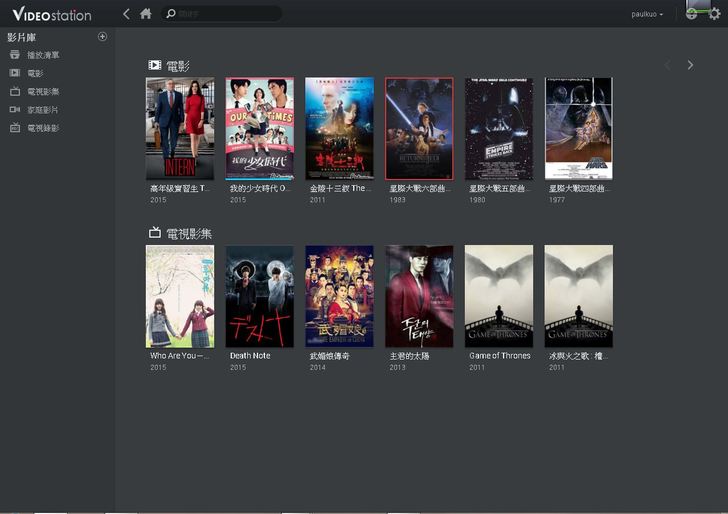Viewport: 728px width, 514px height.
Task: Click year 2013 under 主君的太陽
Action: (397, 367)
